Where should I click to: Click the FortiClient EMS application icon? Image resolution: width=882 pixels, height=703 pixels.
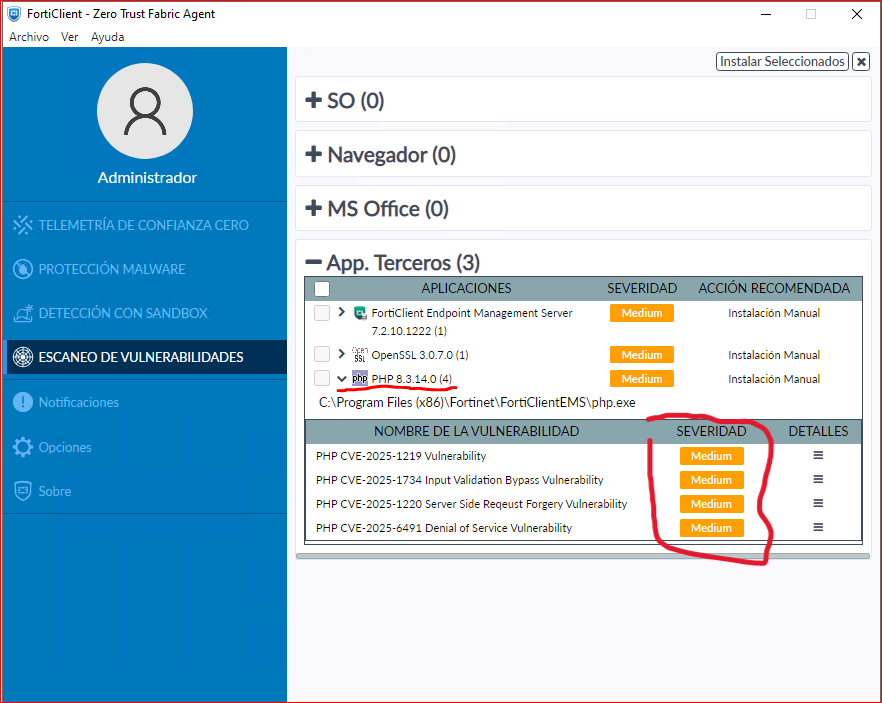coord(360,313)
